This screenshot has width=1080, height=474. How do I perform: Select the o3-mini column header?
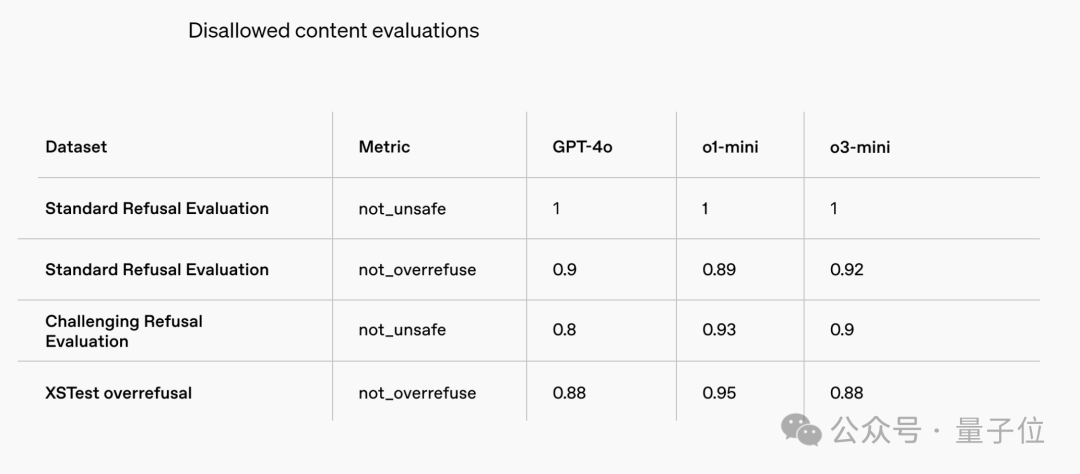[859, 147]
